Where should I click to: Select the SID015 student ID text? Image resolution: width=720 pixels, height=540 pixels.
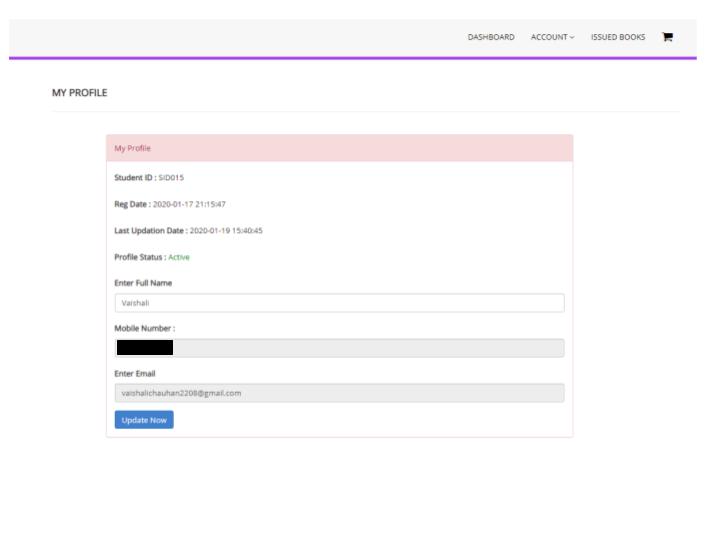click(171, 178)
